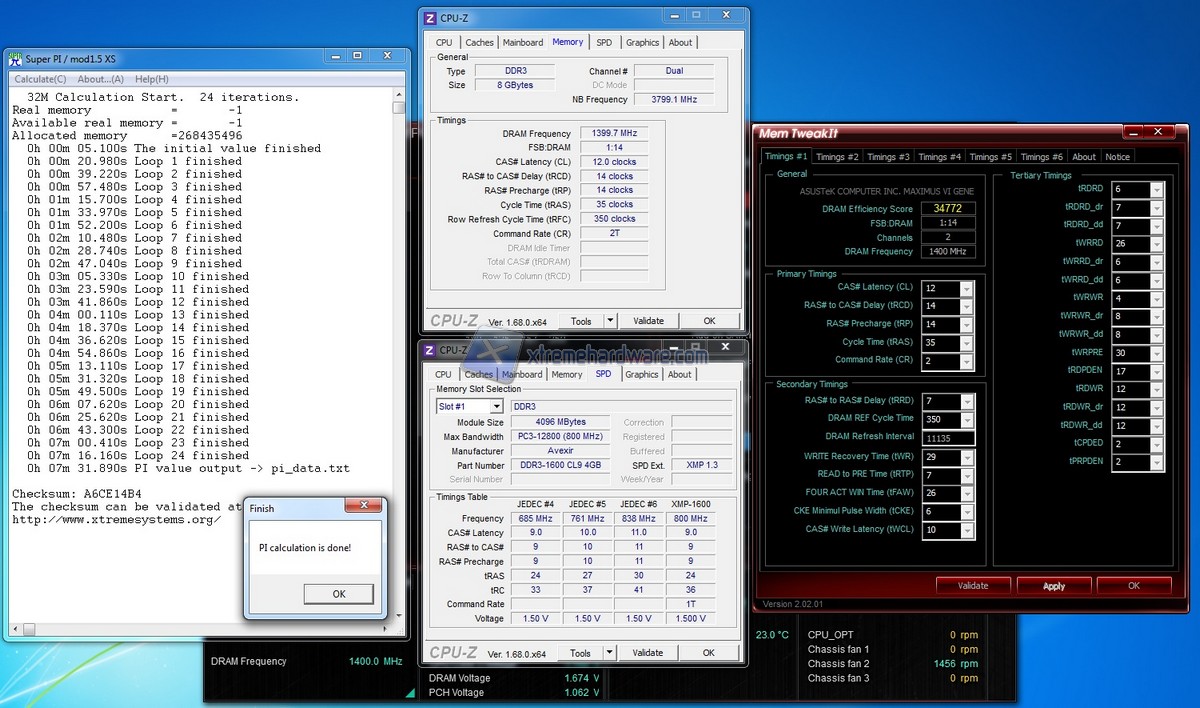This screenshot has width=1200, height=708.
Task: Open Command Rate (CR) dropdown in Mem TweakIt
Action: (966, 360)
